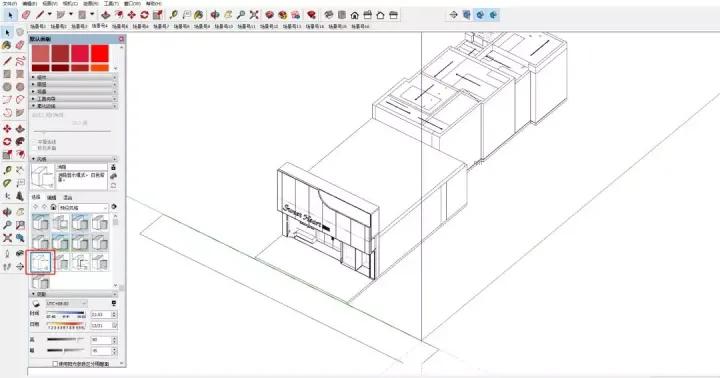Pick the orange color swatch
The width and height of the screenshot is (720, 378).
point(100,68)
